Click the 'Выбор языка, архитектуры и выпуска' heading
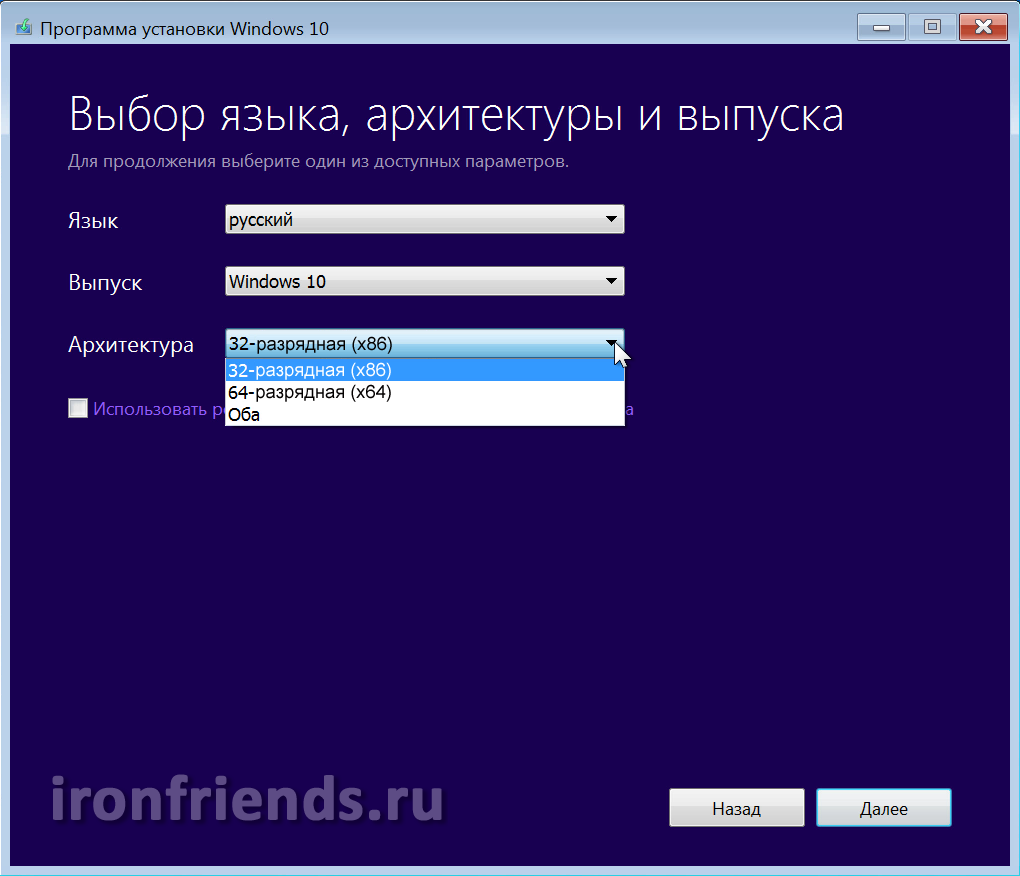 click(456, 115)
